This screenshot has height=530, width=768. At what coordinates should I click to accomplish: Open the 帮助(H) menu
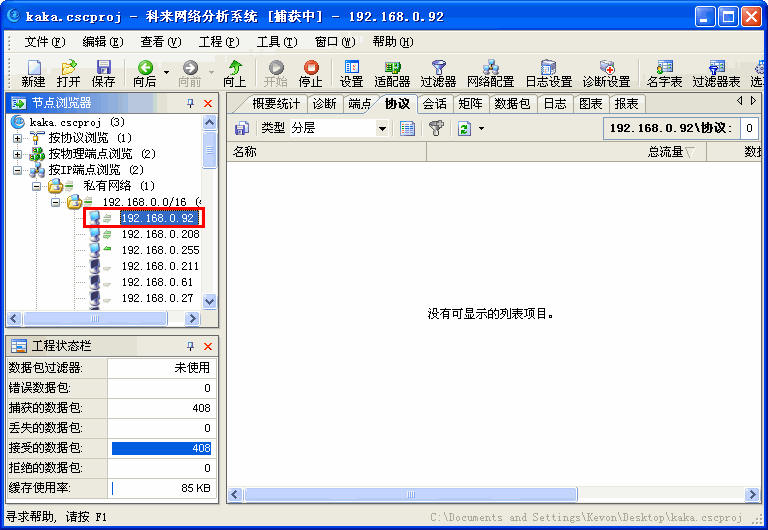[393, 42]
